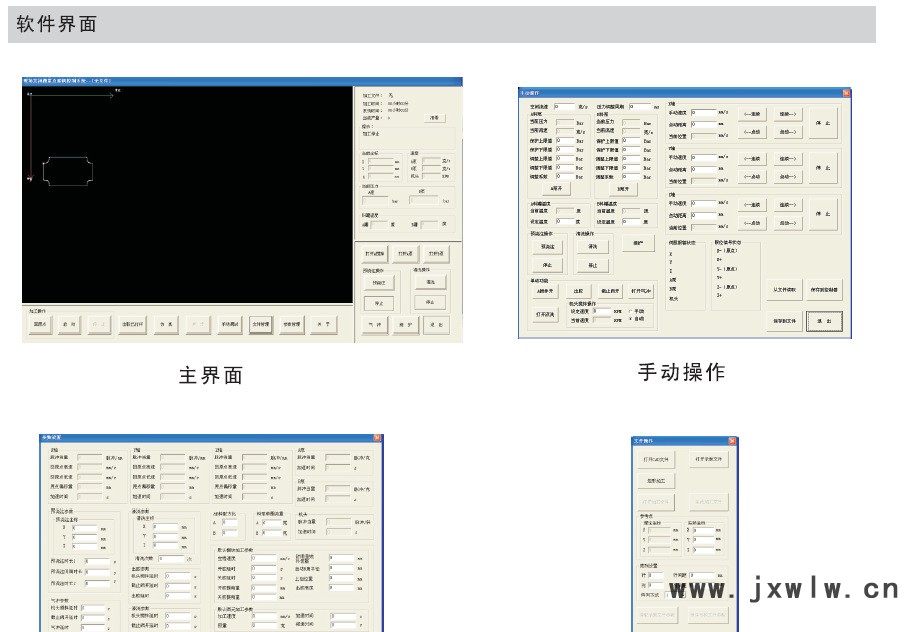The image size is (912, 632).
Task: Click the 从文件读取 button
Action: [784, 290]
